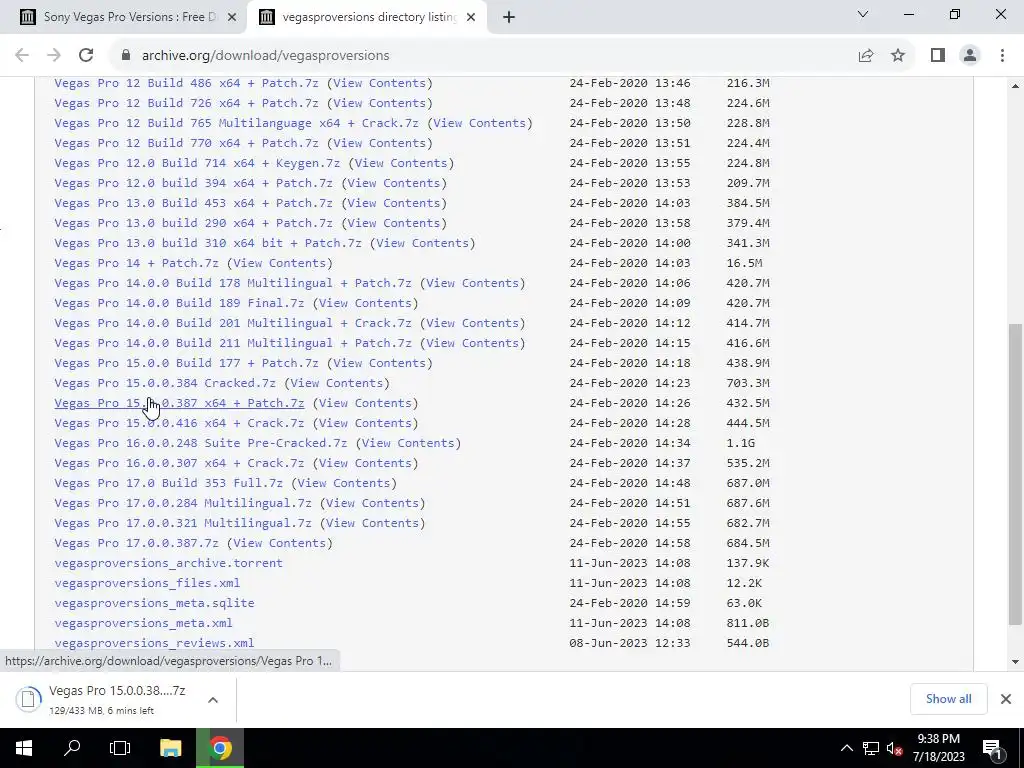Open downloading Vegas Pro 15.0.0.38 file item
The height and width of the screenshot is (768, 1024).
click(x=104, y=699)
